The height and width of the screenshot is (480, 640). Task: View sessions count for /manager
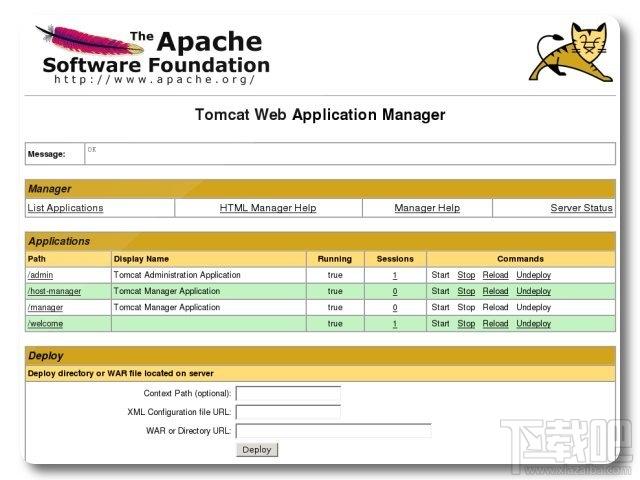(395, 308)
